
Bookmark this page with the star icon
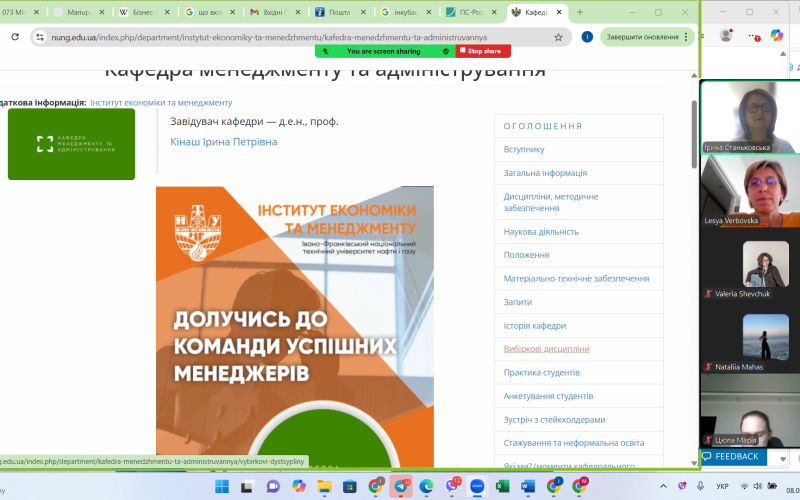click(558, 37)
